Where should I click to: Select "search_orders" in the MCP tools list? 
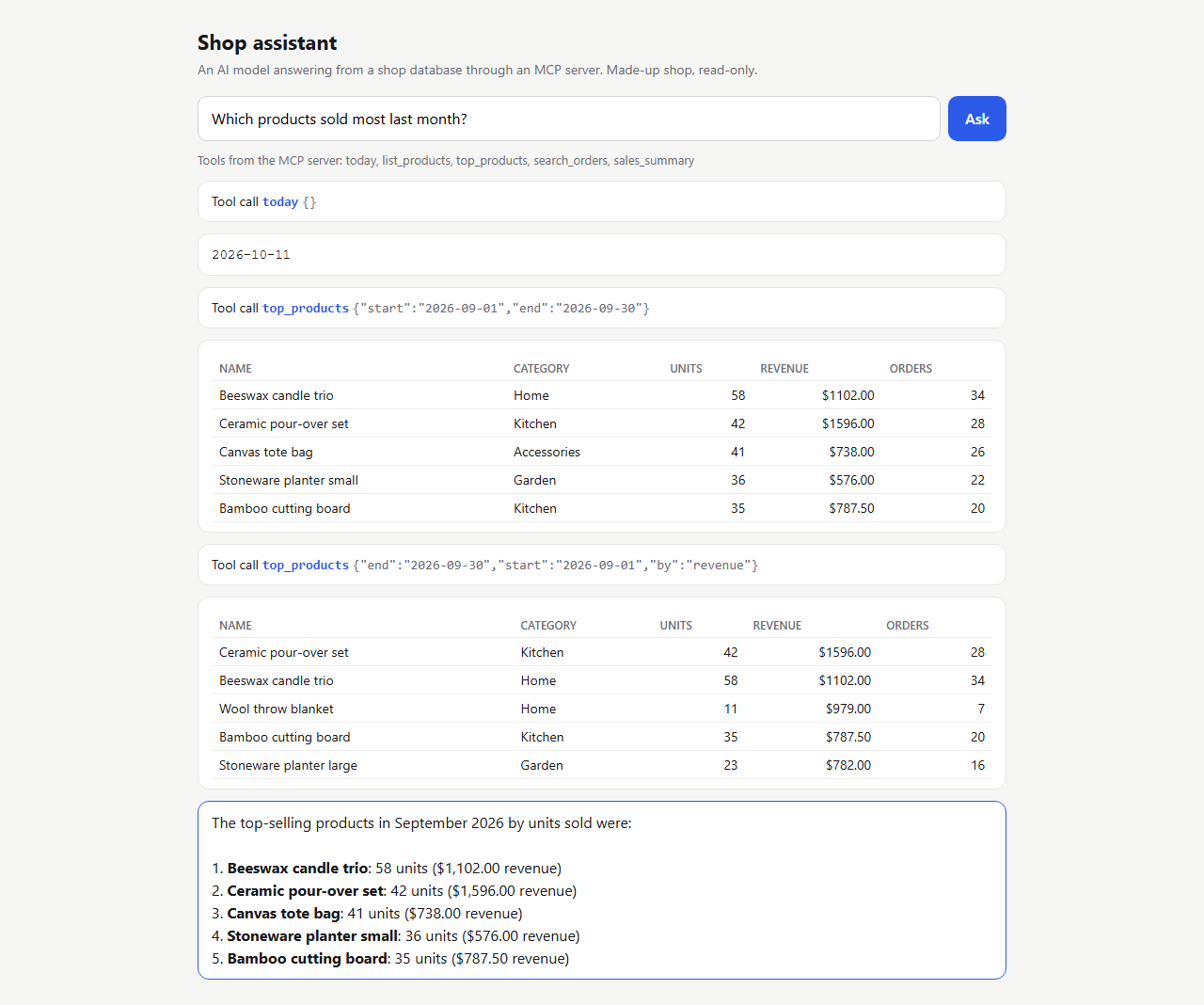click(x=571, y=160)
